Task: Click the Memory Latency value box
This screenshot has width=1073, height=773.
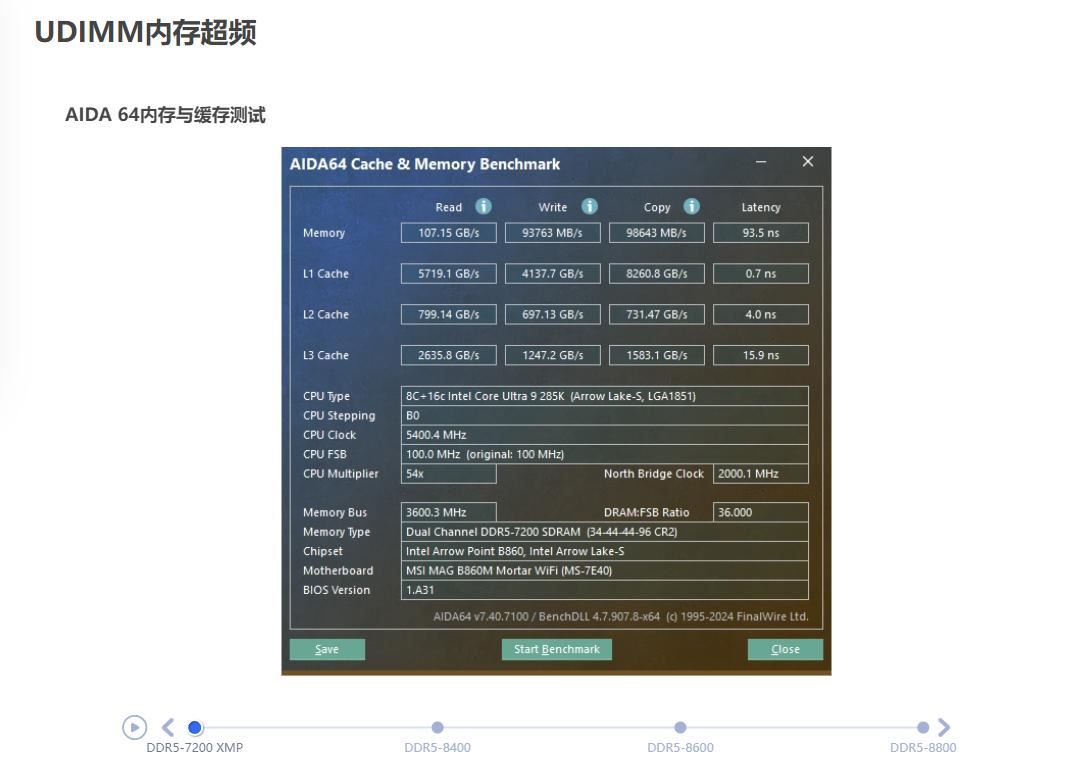Action: click(760, 233)
